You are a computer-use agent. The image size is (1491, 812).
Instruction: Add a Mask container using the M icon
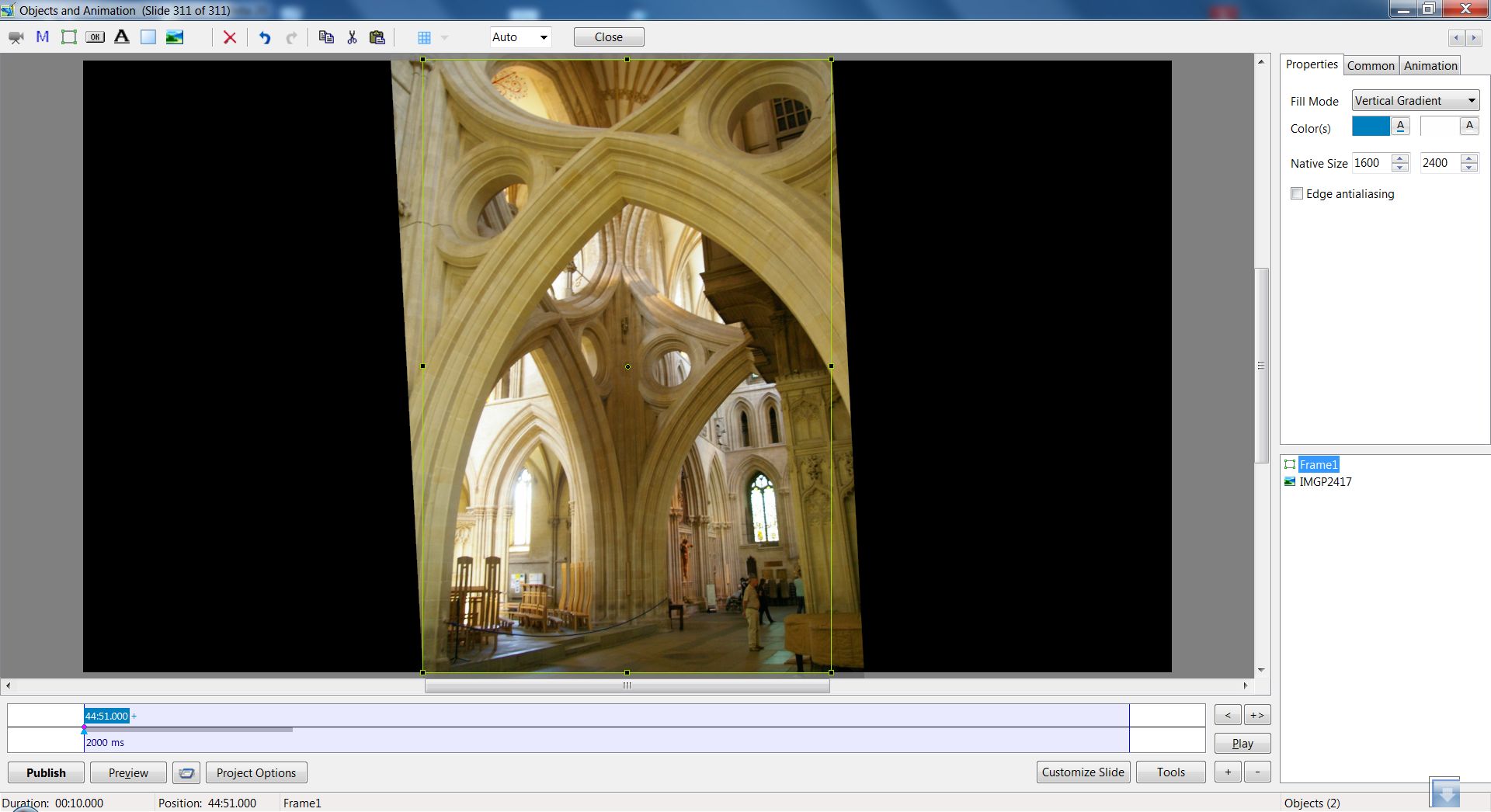point(43,37)
